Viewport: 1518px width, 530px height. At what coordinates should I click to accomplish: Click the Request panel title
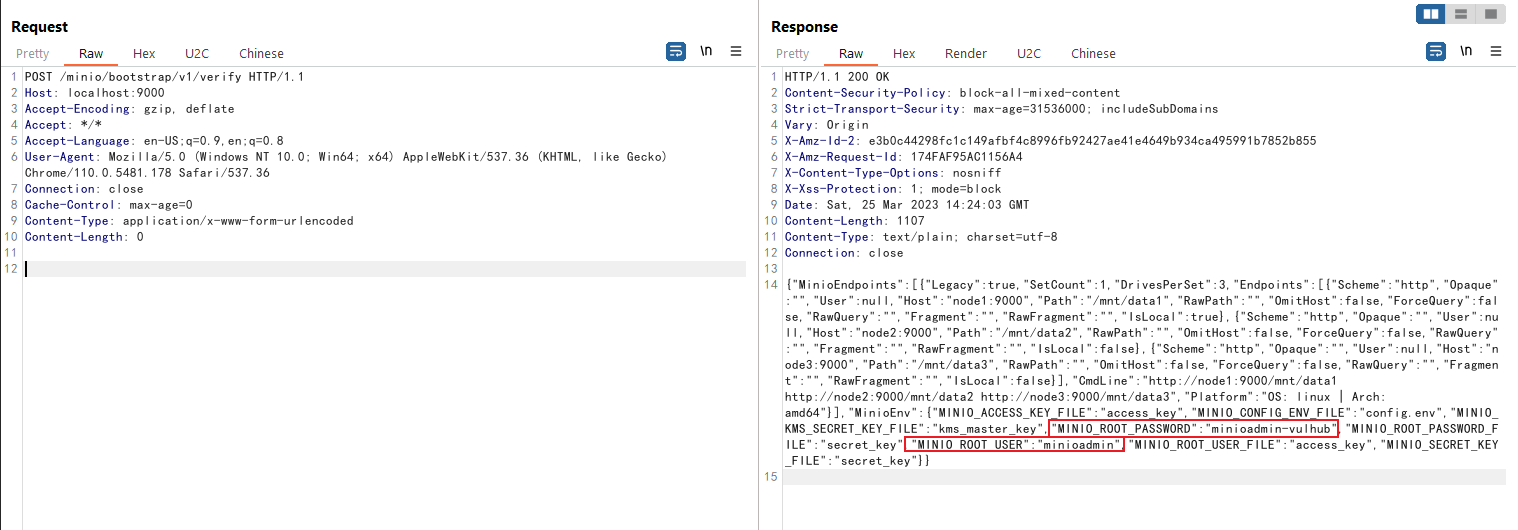pyautogui.click(x=40, y=27)
